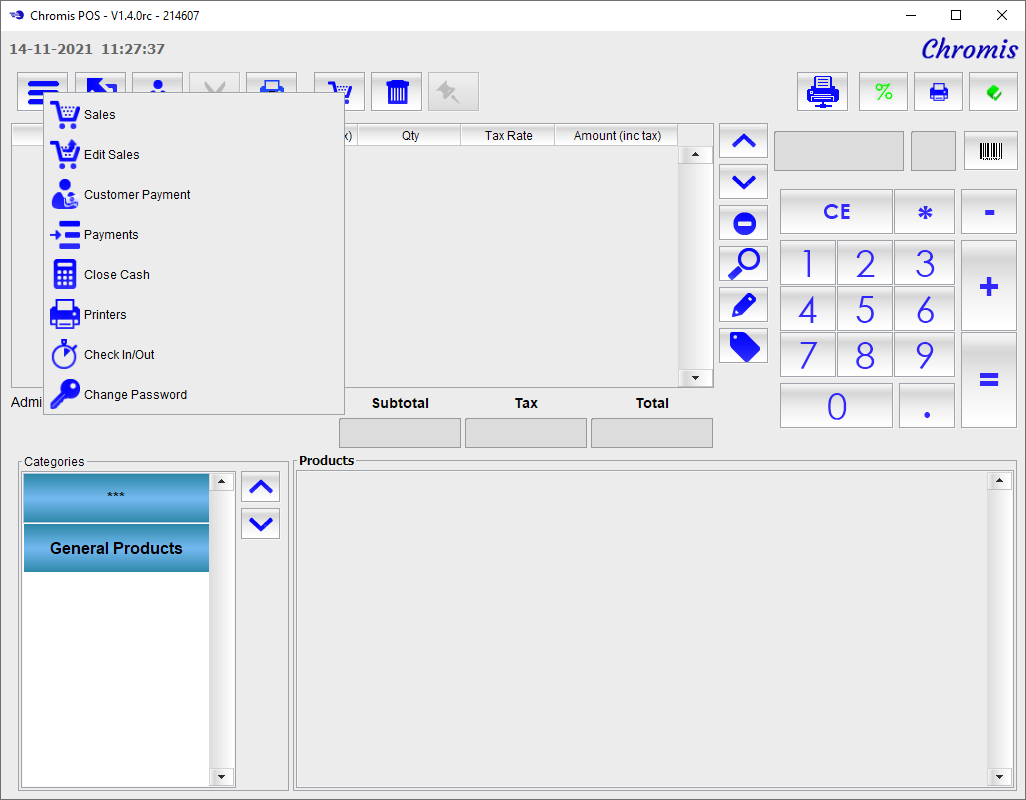Image resolution: width=1026 pixels, height=800 pixels.
Task: Click the magnifier product search button
Action: click(x=744, y=264)
